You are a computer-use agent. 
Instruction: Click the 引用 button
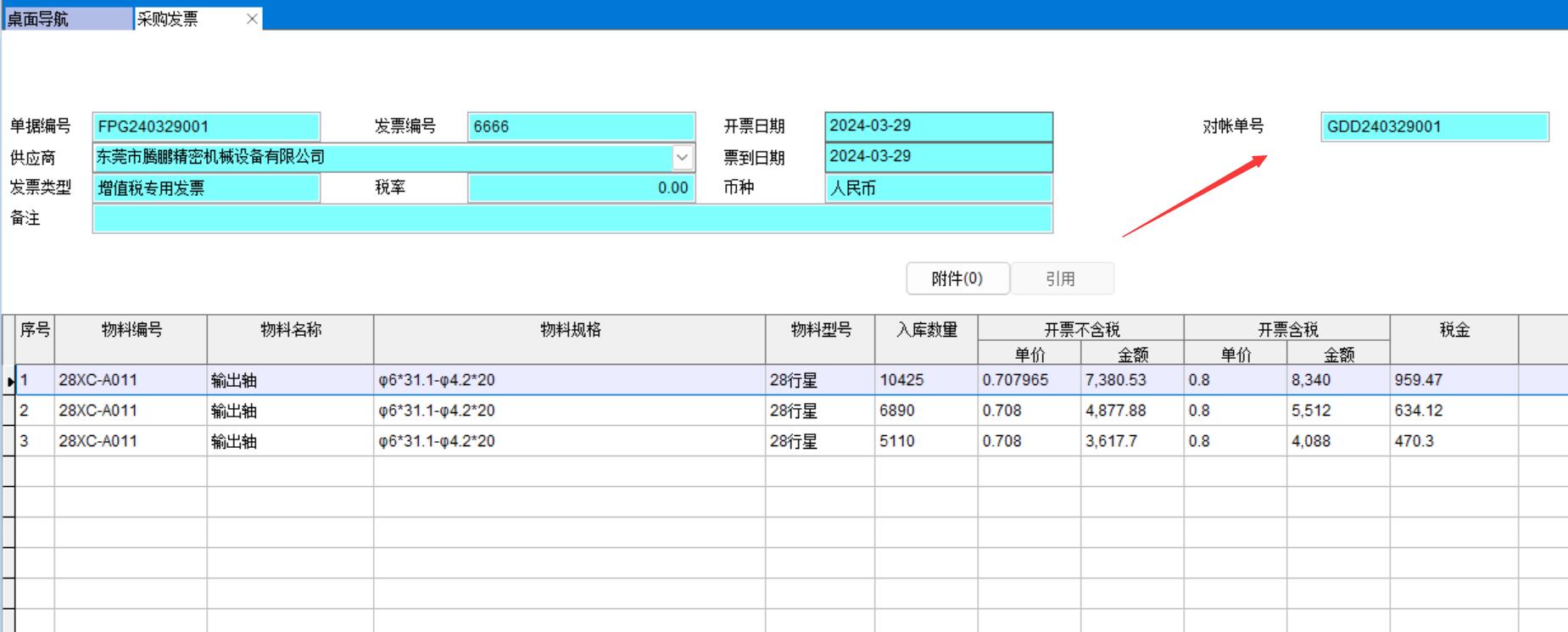click(1062, 278)
